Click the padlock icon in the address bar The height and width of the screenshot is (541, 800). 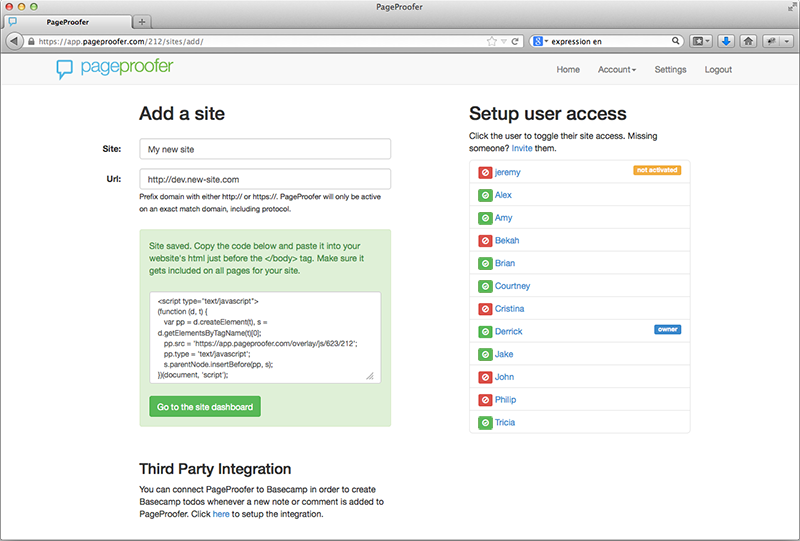[x=31, y=41]
